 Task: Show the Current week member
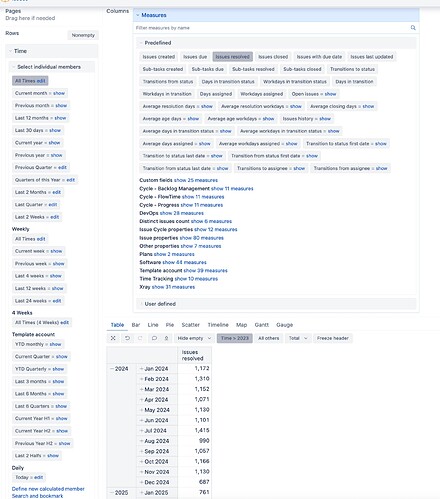click(x=56, y=251)
